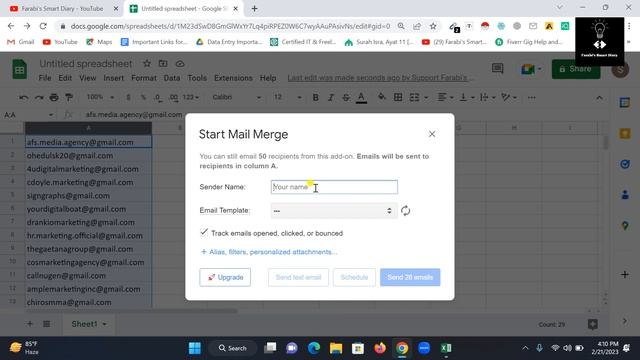Click the Add sheet plus icon
This screenshot has width=640, height=360.
pos(30,324)
